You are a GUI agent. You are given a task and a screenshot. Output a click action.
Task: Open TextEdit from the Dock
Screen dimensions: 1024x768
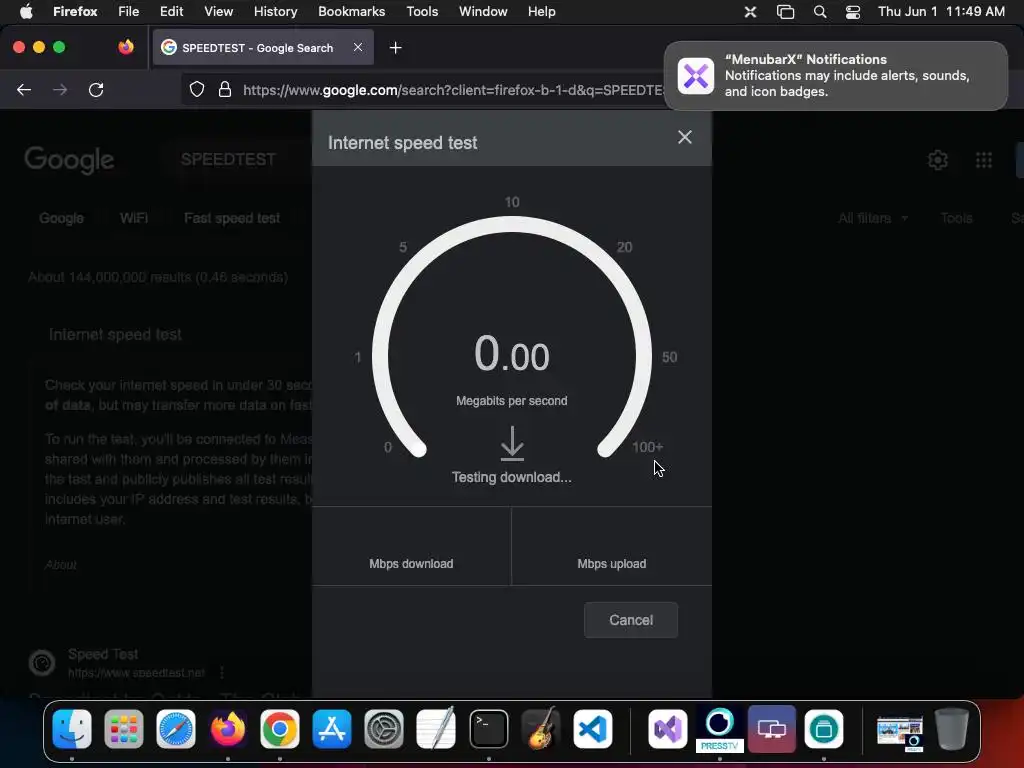click(436, 729)
